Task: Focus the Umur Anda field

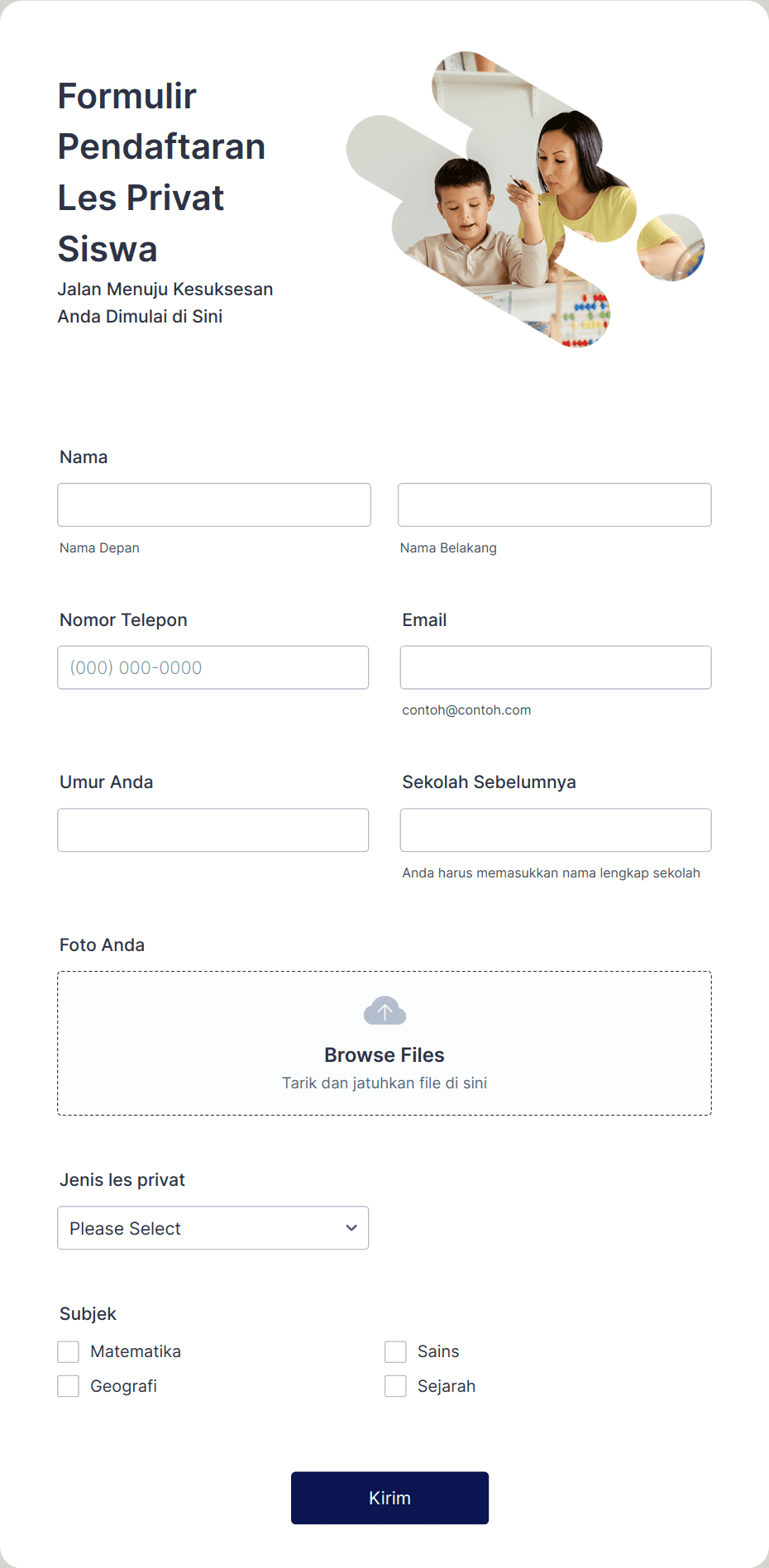Action: pyautogui.click(x=213, y=830)
